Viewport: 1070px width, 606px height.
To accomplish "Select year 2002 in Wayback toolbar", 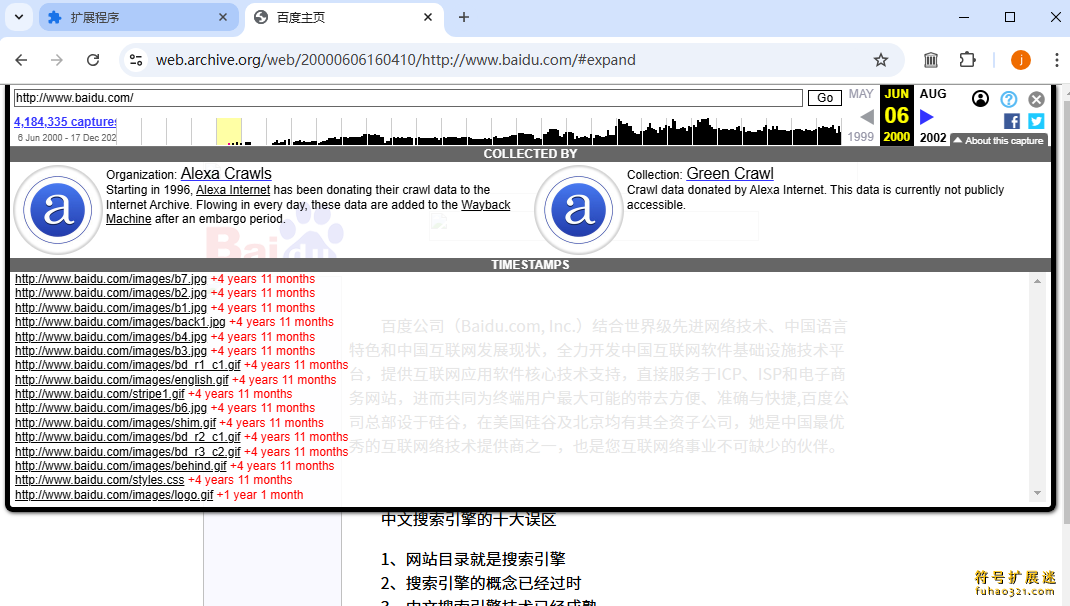I will (x=933, y=137).
